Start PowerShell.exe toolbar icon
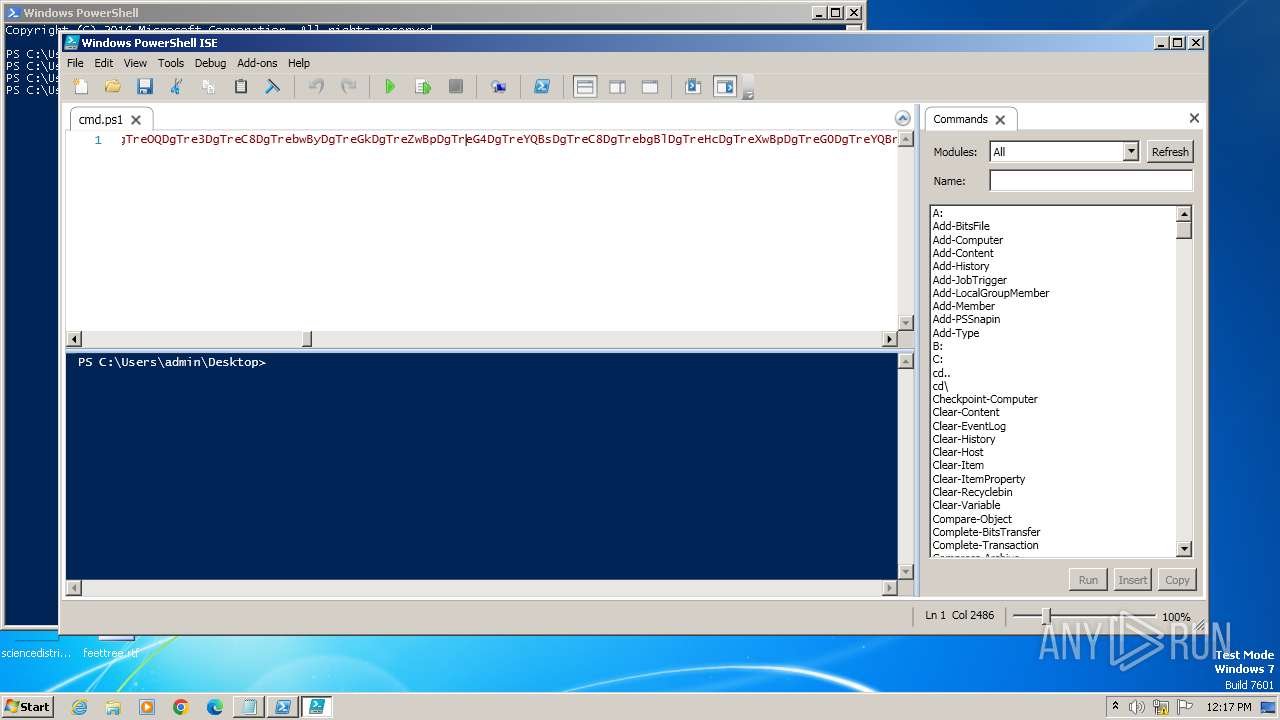 click(541, 87)
